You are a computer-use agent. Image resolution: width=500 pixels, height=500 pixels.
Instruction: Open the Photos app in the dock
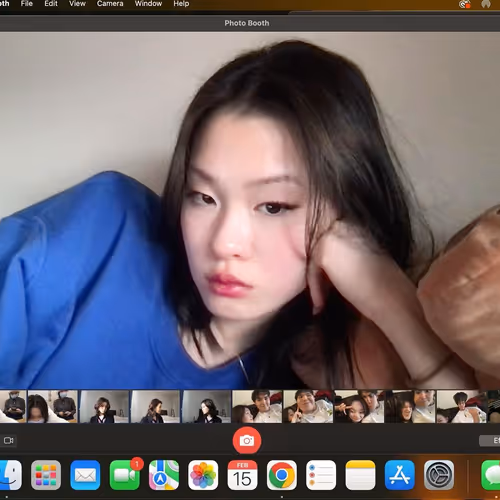203,475
